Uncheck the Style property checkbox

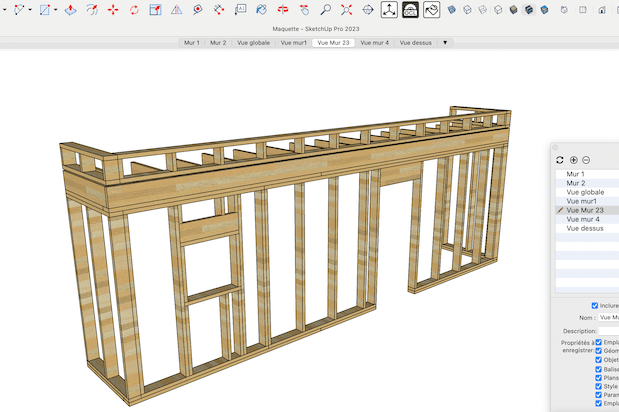pos(599,386)
